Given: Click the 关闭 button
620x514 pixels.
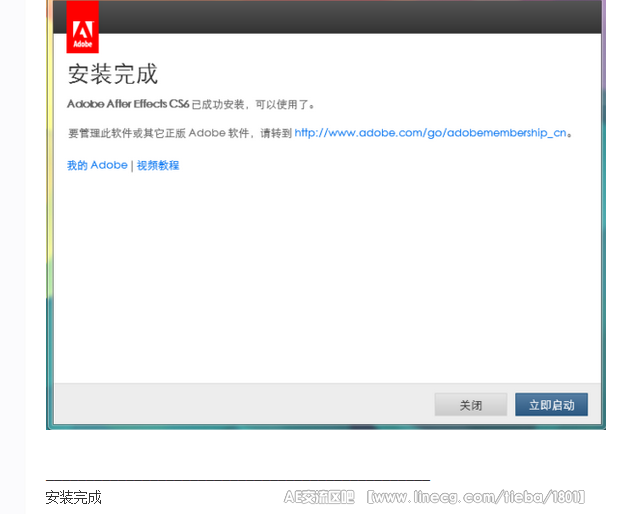Looking at the screenshot, I should 471,404.
